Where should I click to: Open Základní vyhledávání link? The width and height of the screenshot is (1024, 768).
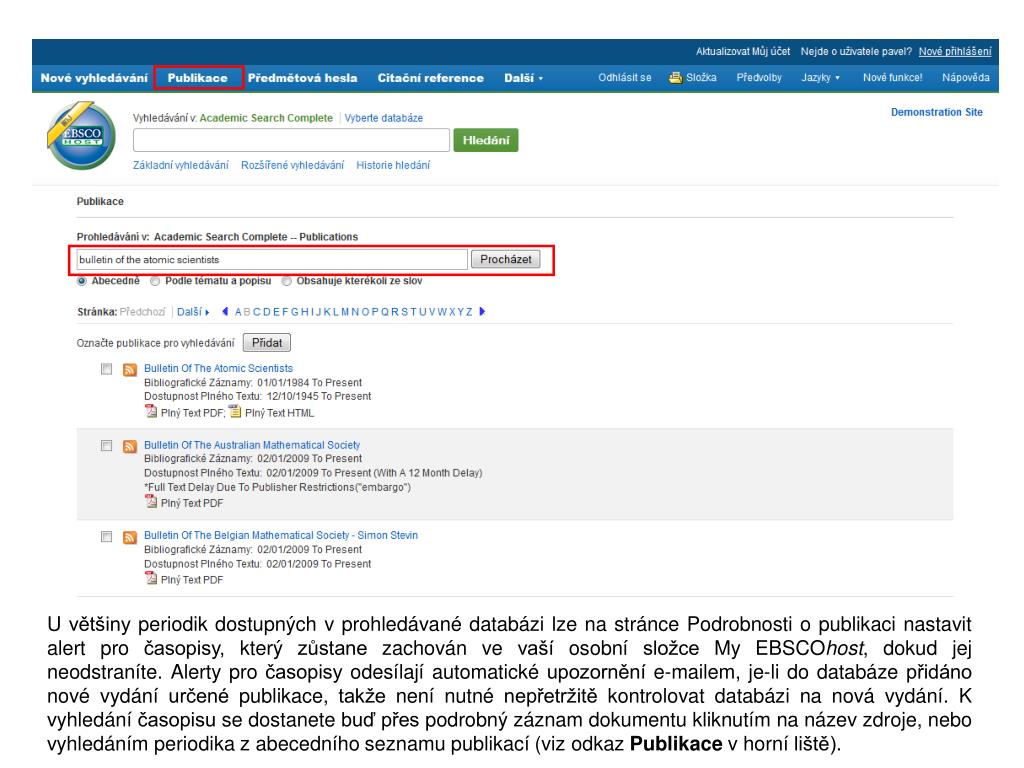(x=181, y=165)
